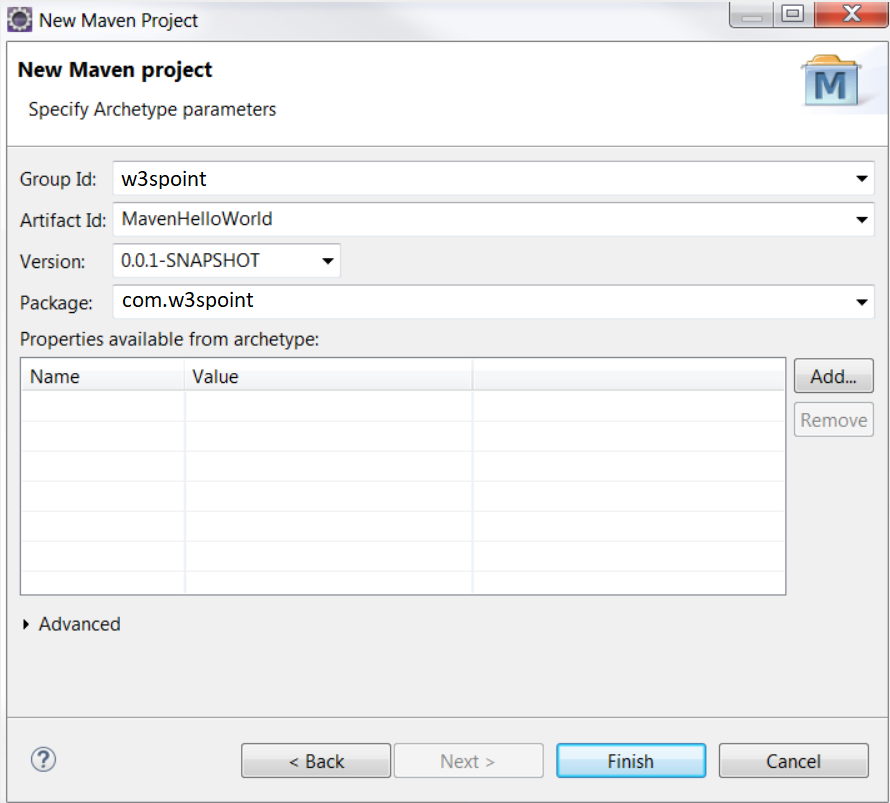Click the help question mark icon
Image resolution: width=890 pixels, height=803 pixels.
tap(43, 760)
